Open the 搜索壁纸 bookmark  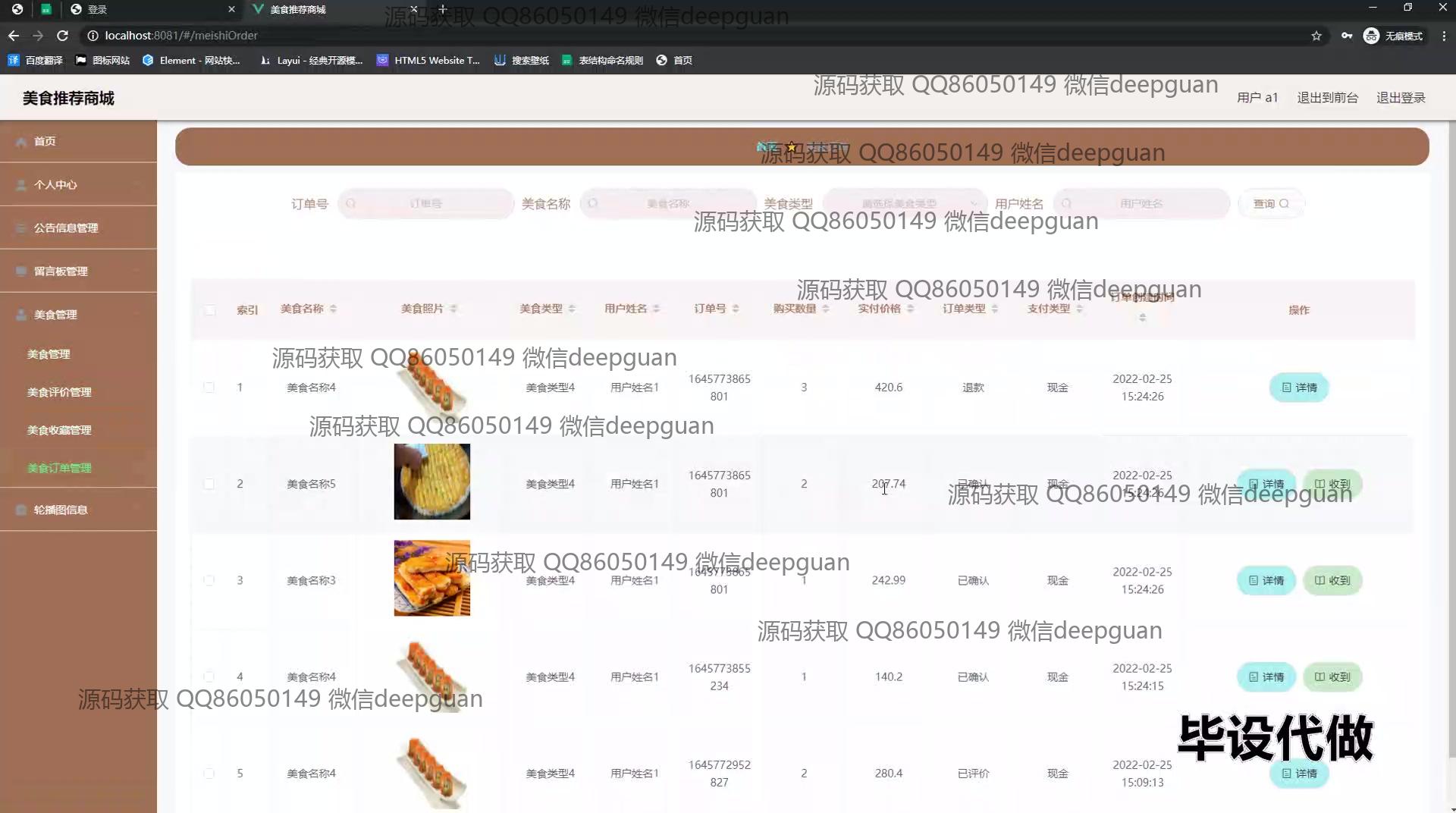(x=522, y=61)
